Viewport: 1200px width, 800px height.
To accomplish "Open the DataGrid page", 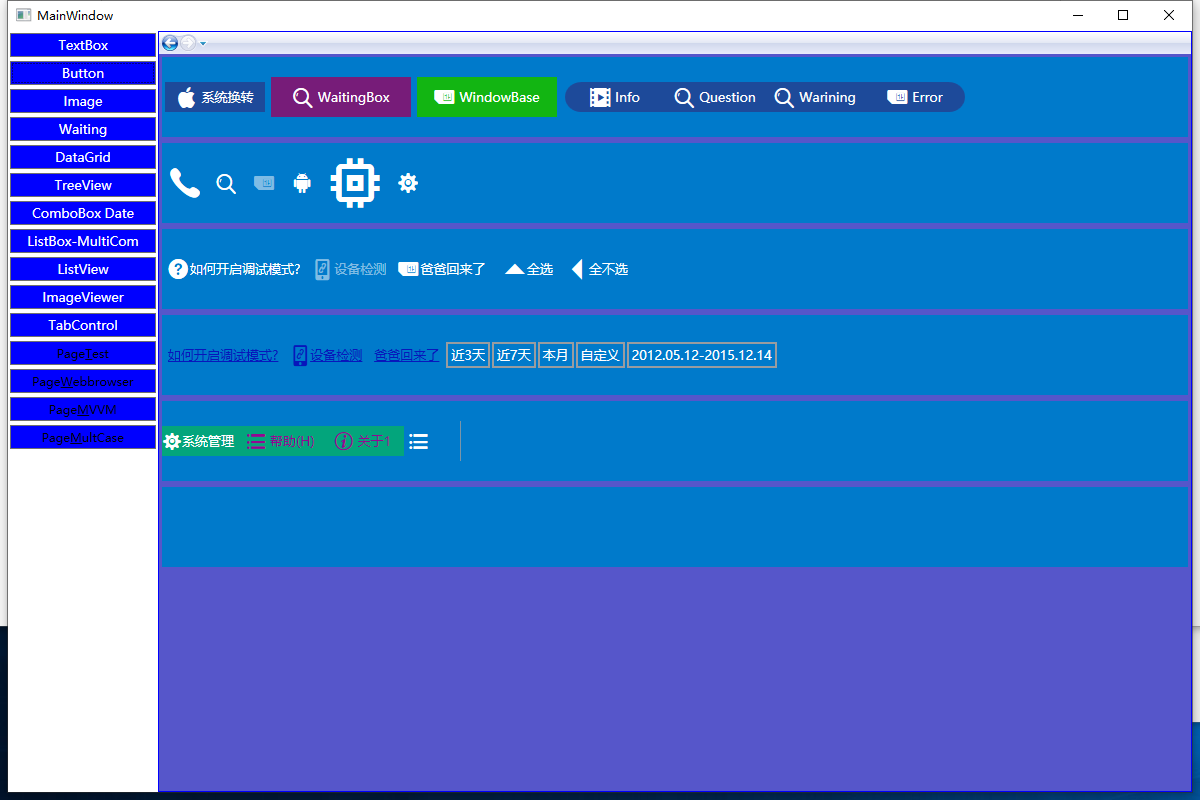I will coord(83,157).
